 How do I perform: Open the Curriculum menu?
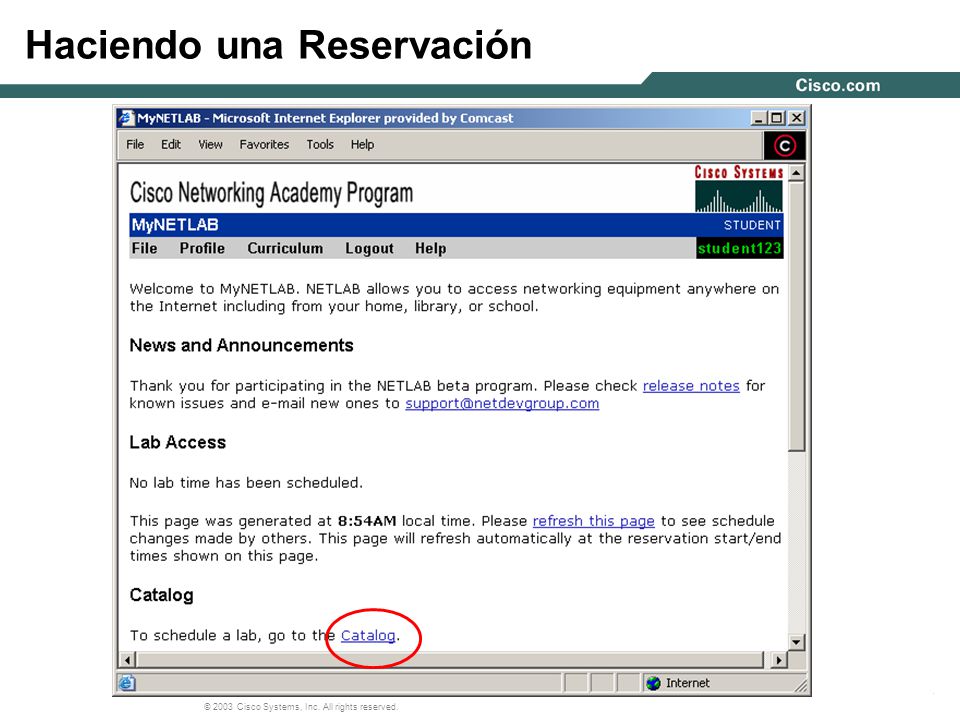click(x=285, y=248)
